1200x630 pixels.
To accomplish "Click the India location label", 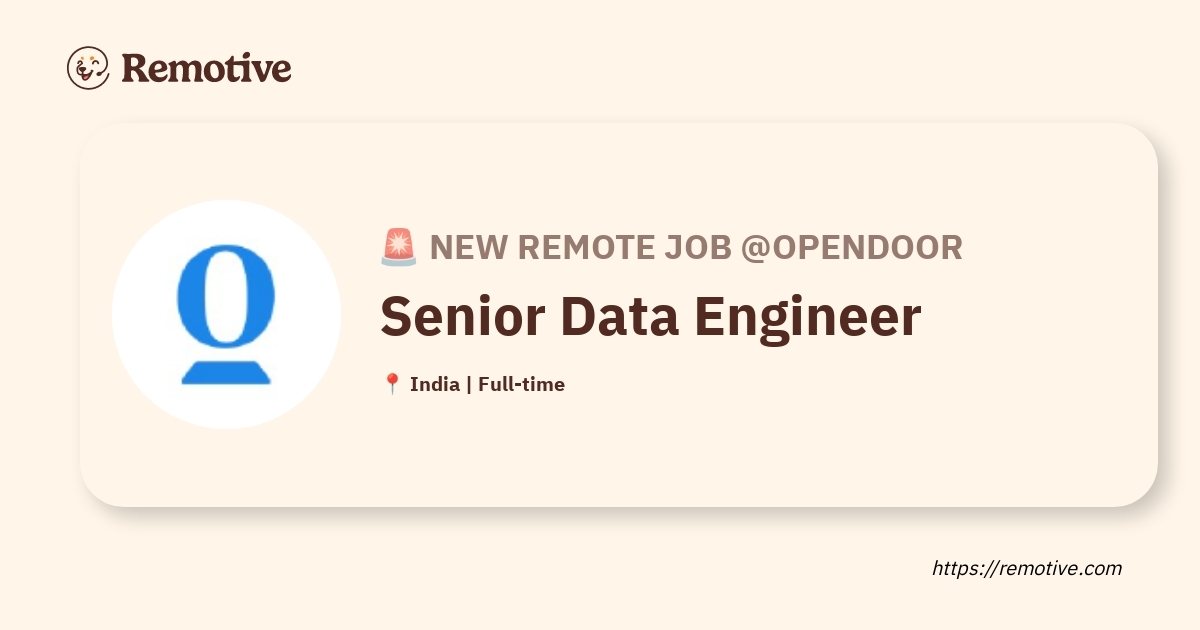I will (x=435, y=384).
